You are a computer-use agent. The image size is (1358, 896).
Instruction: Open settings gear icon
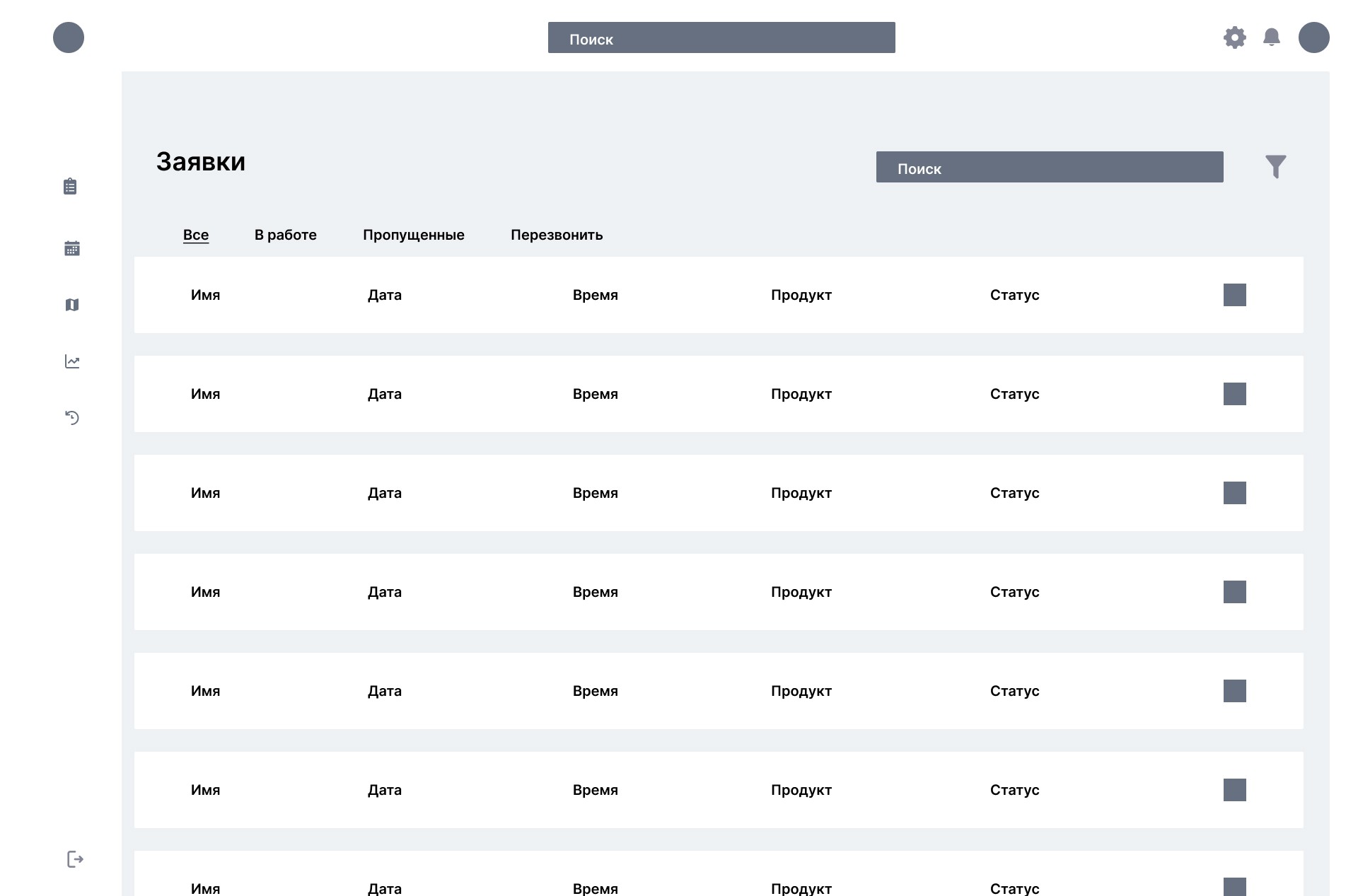pyautogui.click(x=1235, y=37)
